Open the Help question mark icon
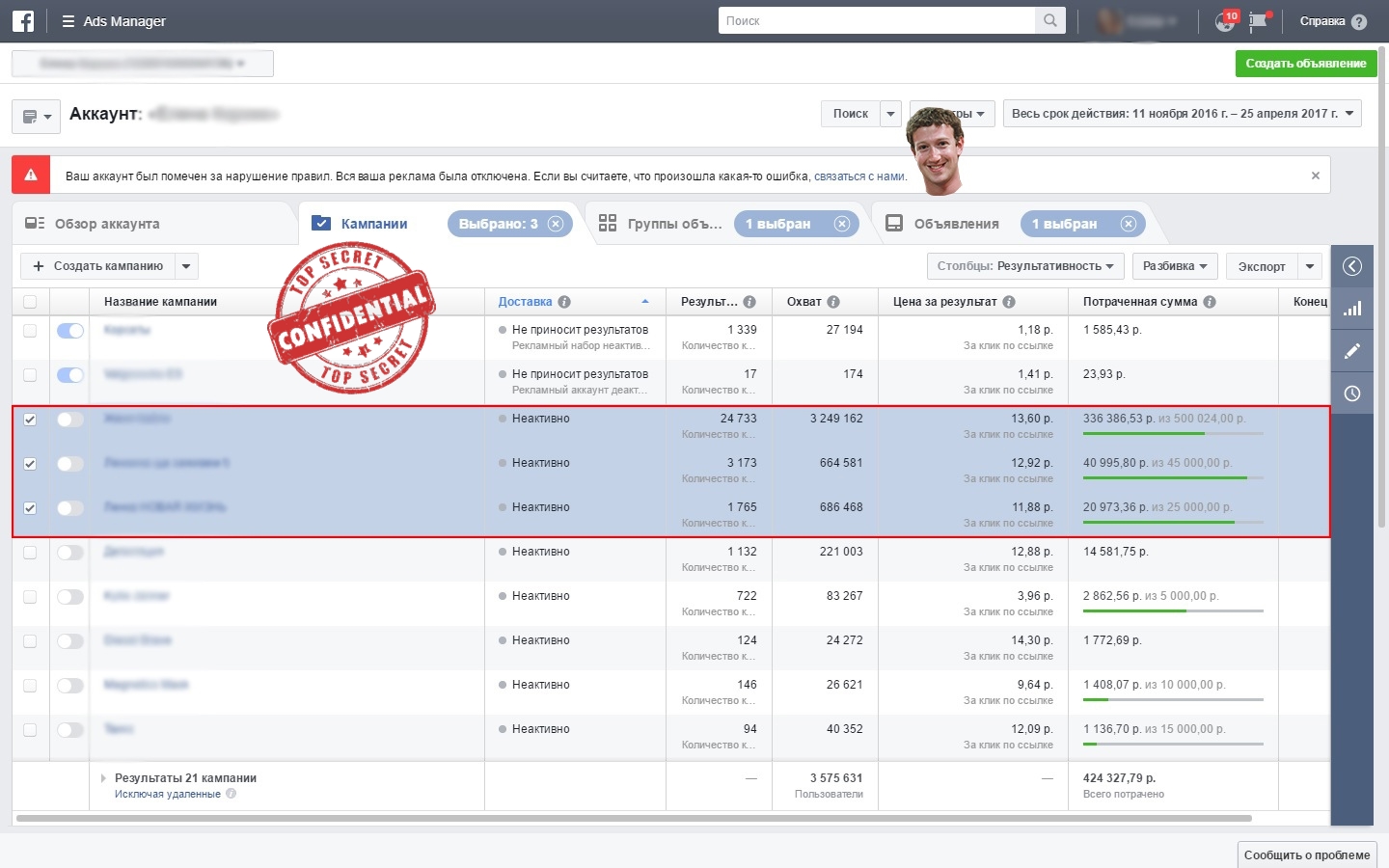1389x868 pixels. (x=1359, y=21)
